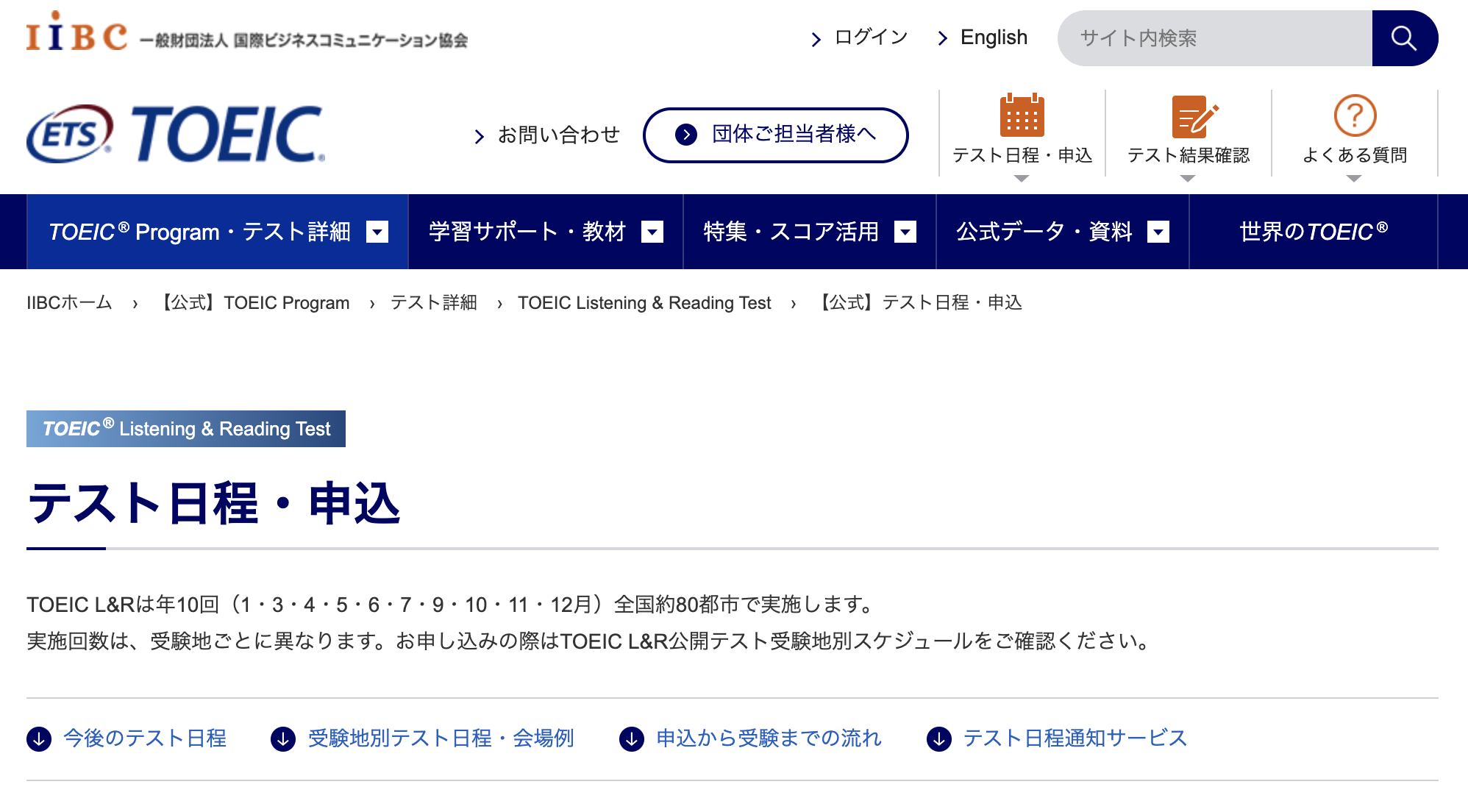Click 【公式】テスト日程・申込 breadcrumb text
This screenshot has height=812, width=1468.
[919, 303]
